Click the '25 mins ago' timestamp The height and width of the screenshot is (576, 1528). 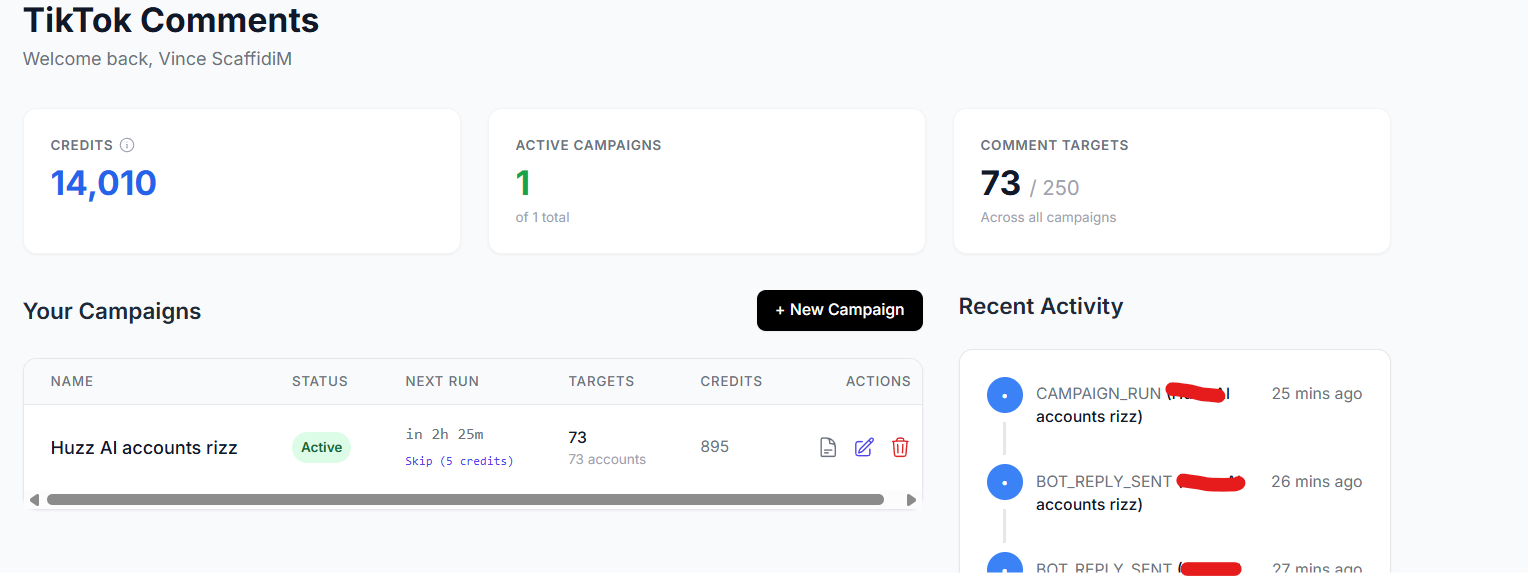(1317, 394)
